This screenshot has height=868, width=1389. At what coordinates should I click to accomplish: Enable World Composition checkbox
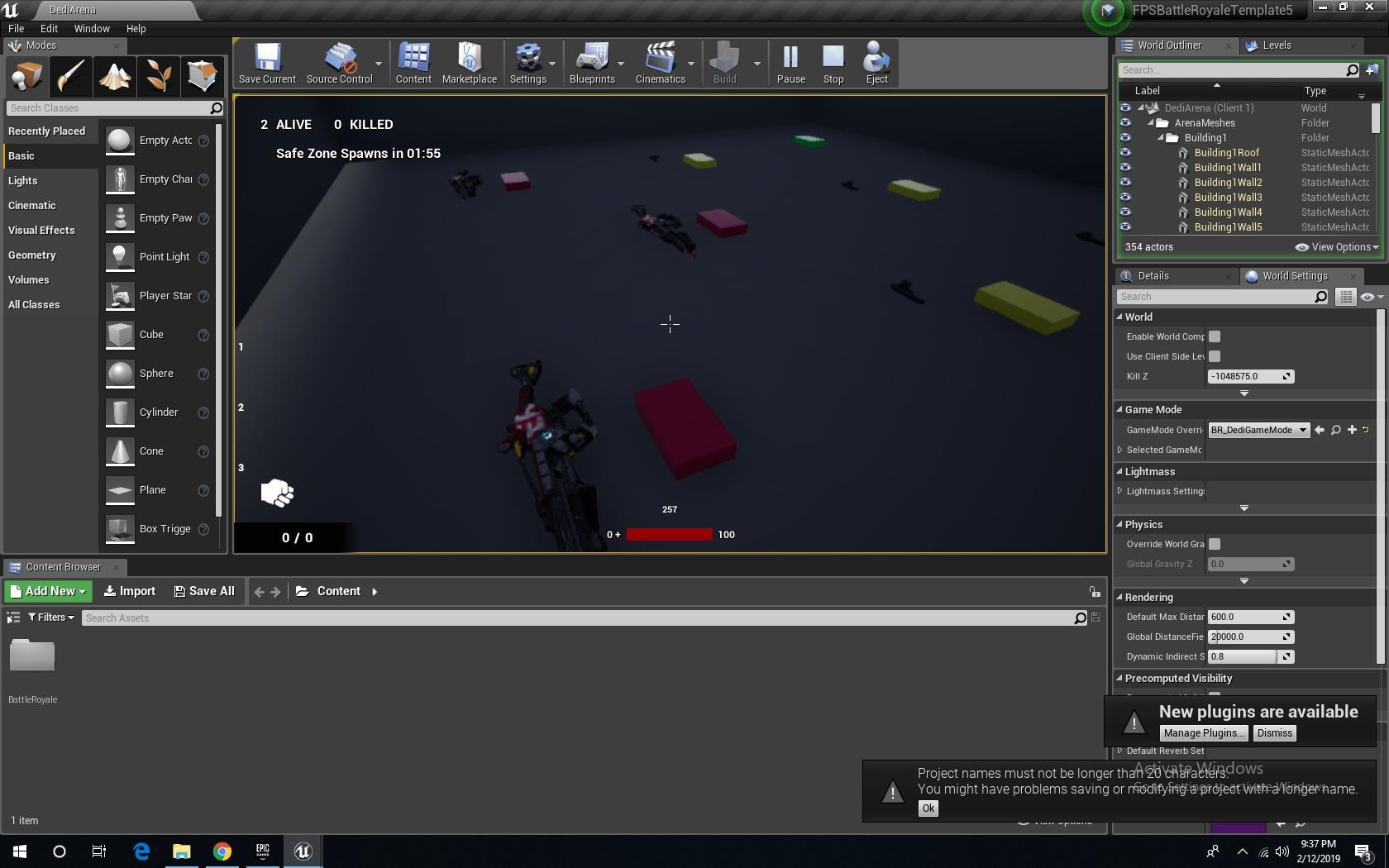click(1215, 336)
